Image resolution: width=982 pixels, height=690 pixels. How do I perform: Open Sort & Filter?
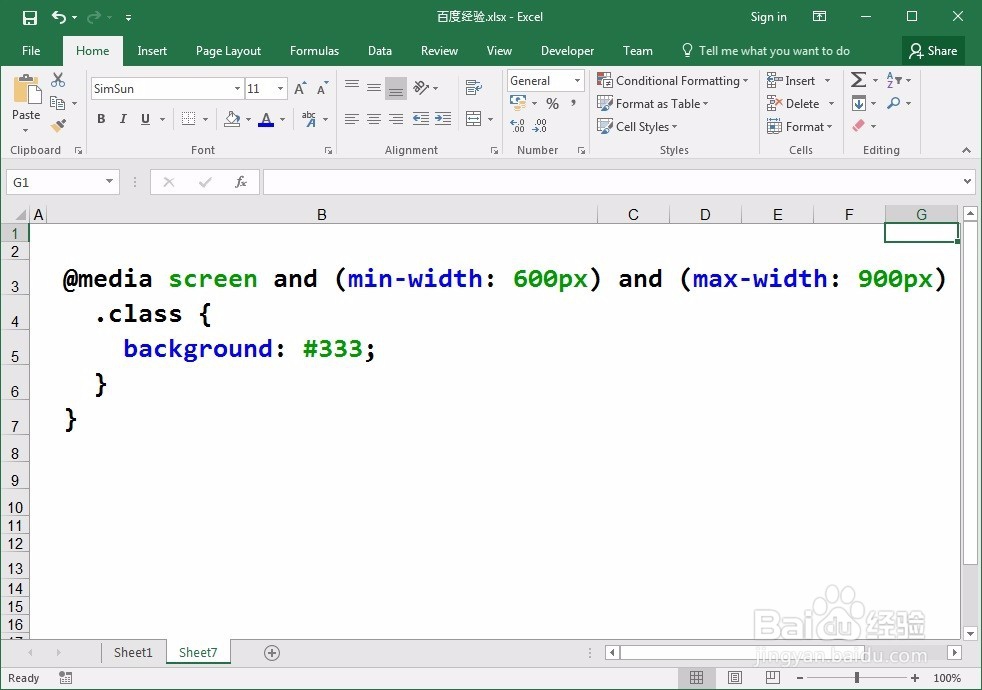click(894, 80)
